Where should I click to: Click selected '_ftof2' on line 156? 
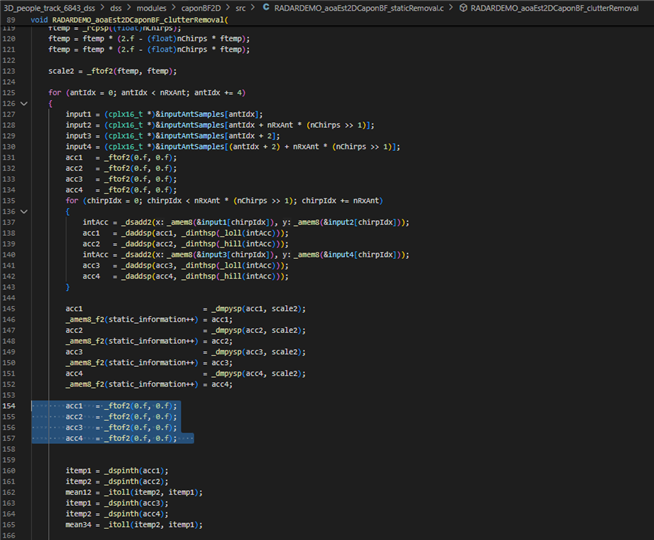point(117,427)
